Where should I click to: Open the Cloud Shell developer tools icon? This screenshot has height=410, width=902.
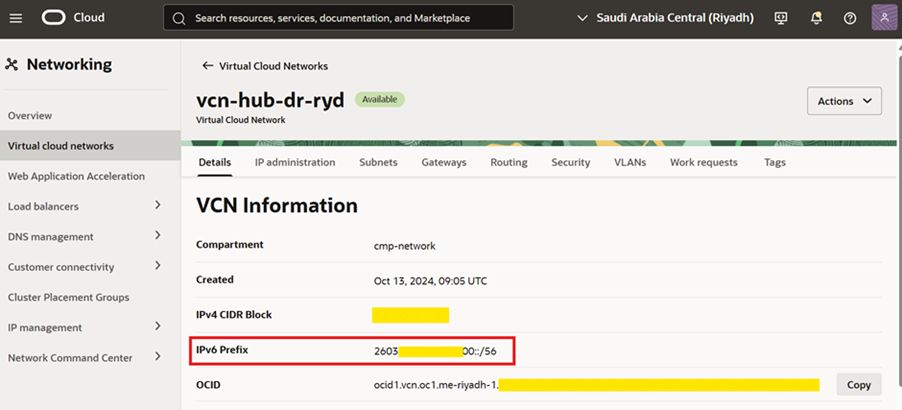point(781,18)
